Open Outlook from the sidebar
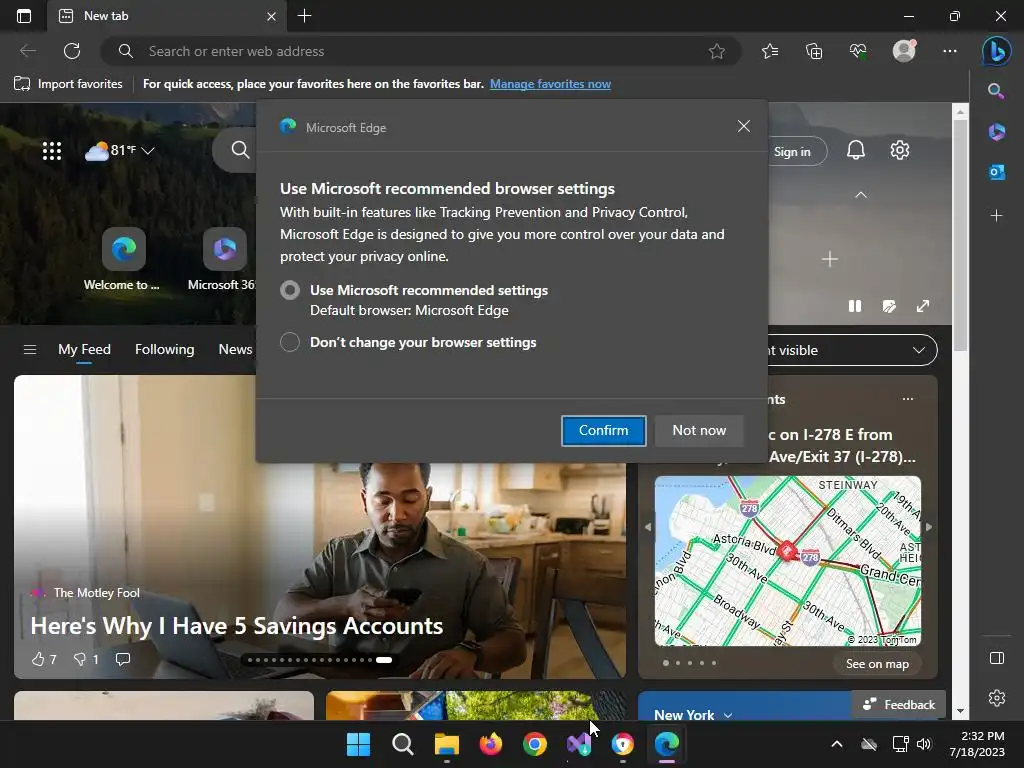 [x=997, y=172]
